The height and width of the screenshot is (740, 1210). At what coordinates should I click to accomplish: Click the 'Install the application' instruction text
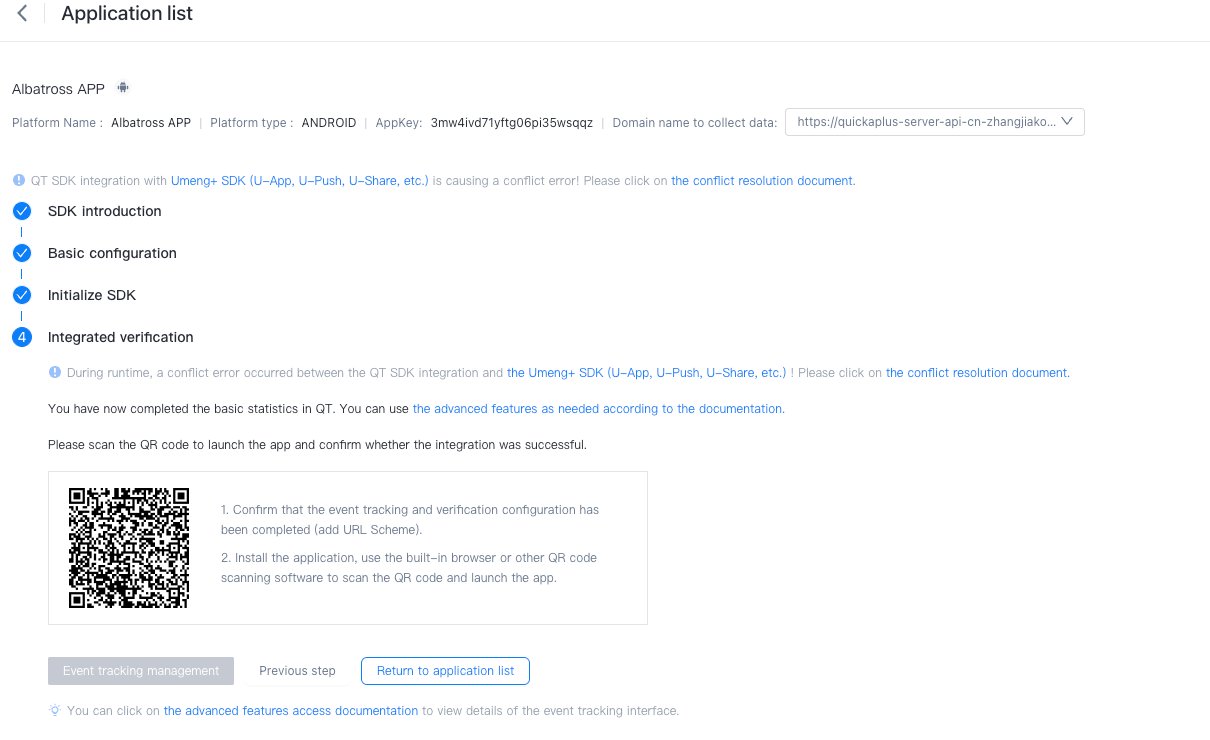pyautogui.click(x=409, y=568)
